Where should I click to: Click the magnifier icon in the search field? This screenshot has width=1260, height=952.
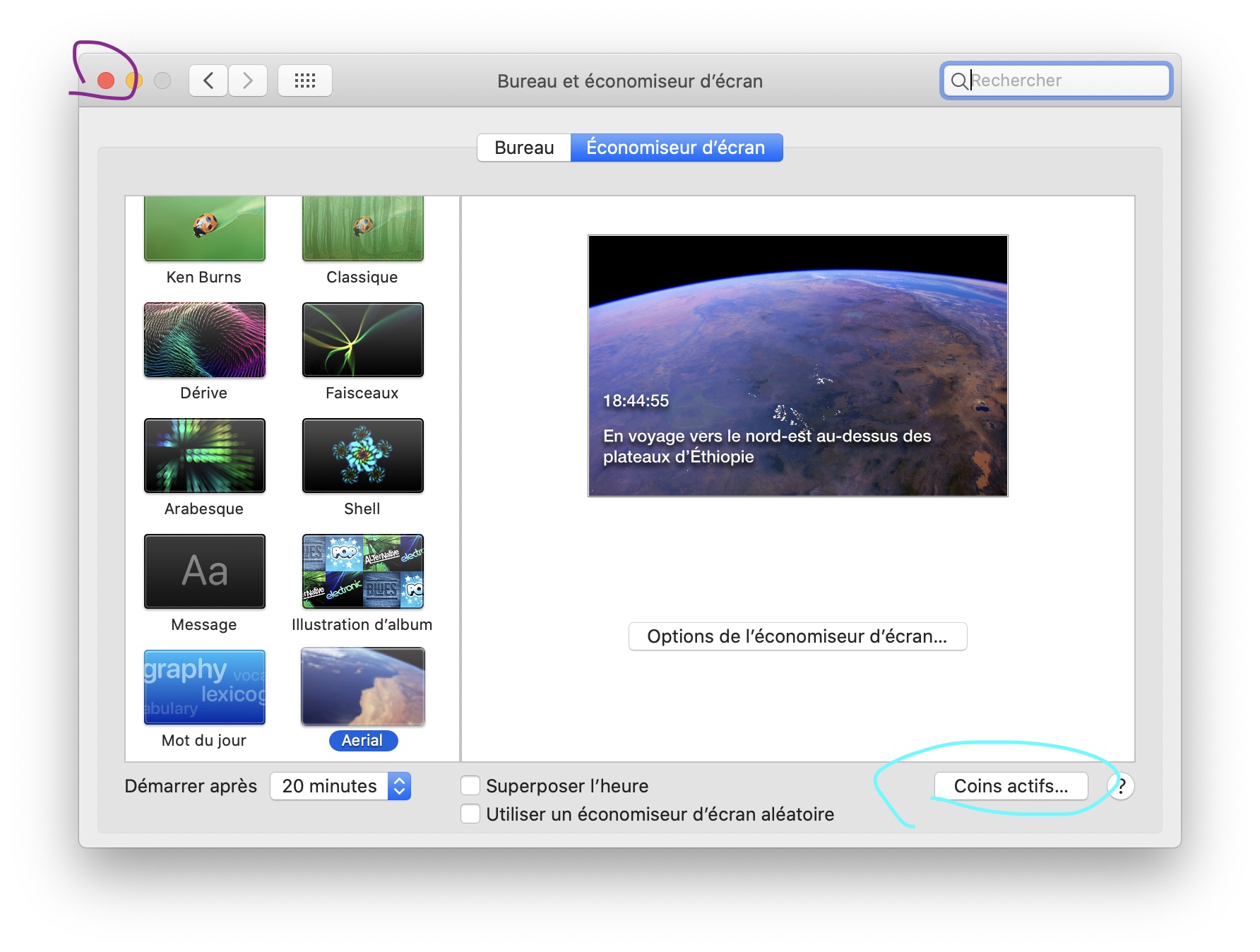[x=958, y=81]
